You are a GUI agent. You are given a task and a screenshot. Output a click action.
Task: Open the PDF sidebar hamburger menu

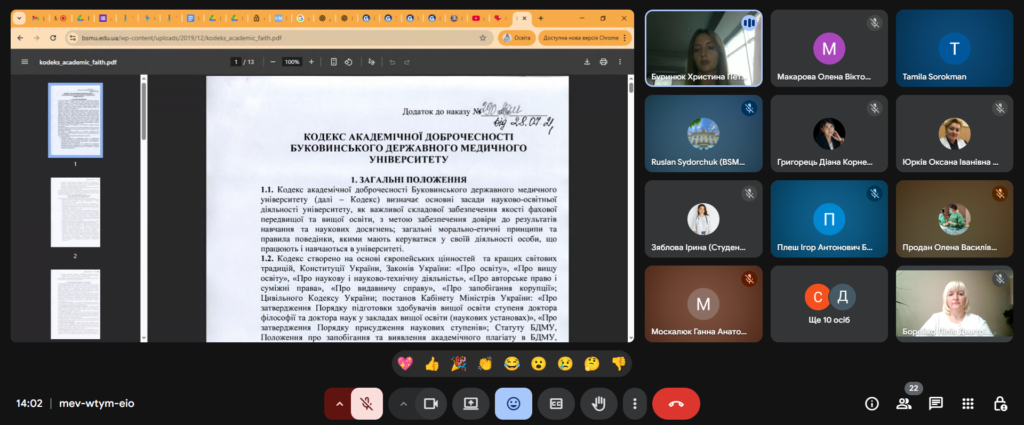point(25,62)
